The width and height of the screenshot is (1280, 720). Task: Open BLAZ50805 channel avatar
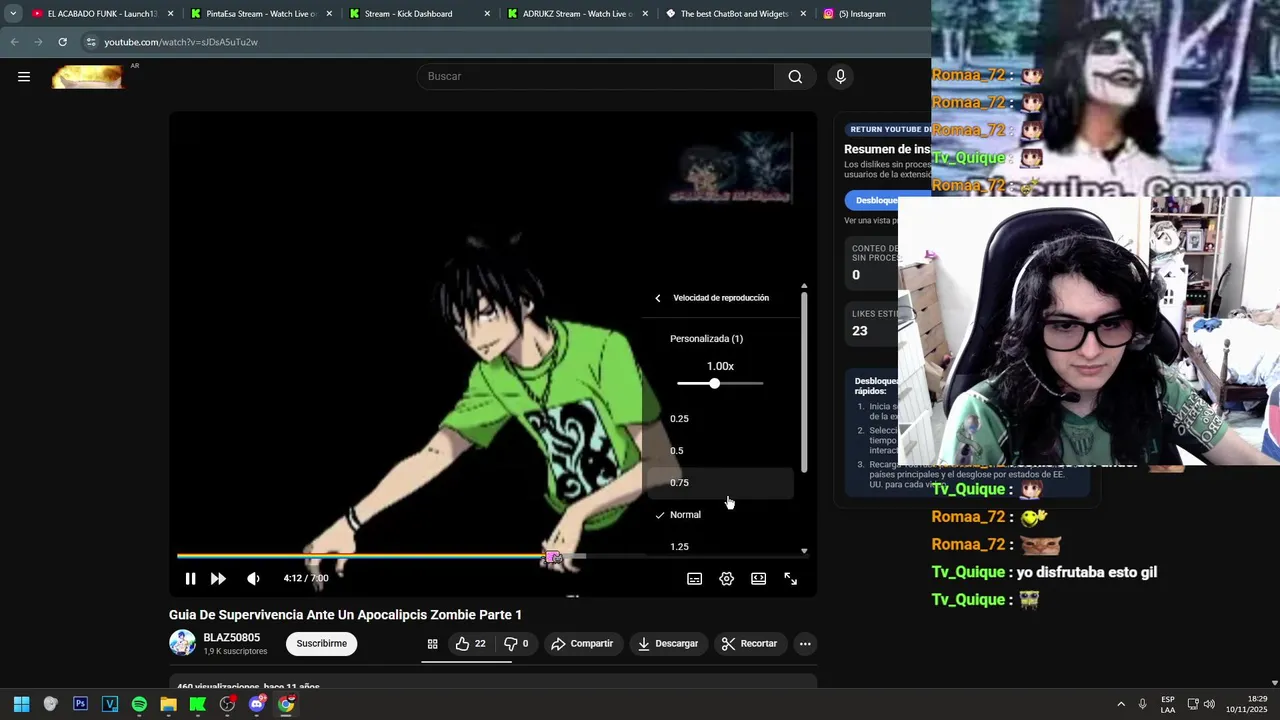click(x=182, y=643)
